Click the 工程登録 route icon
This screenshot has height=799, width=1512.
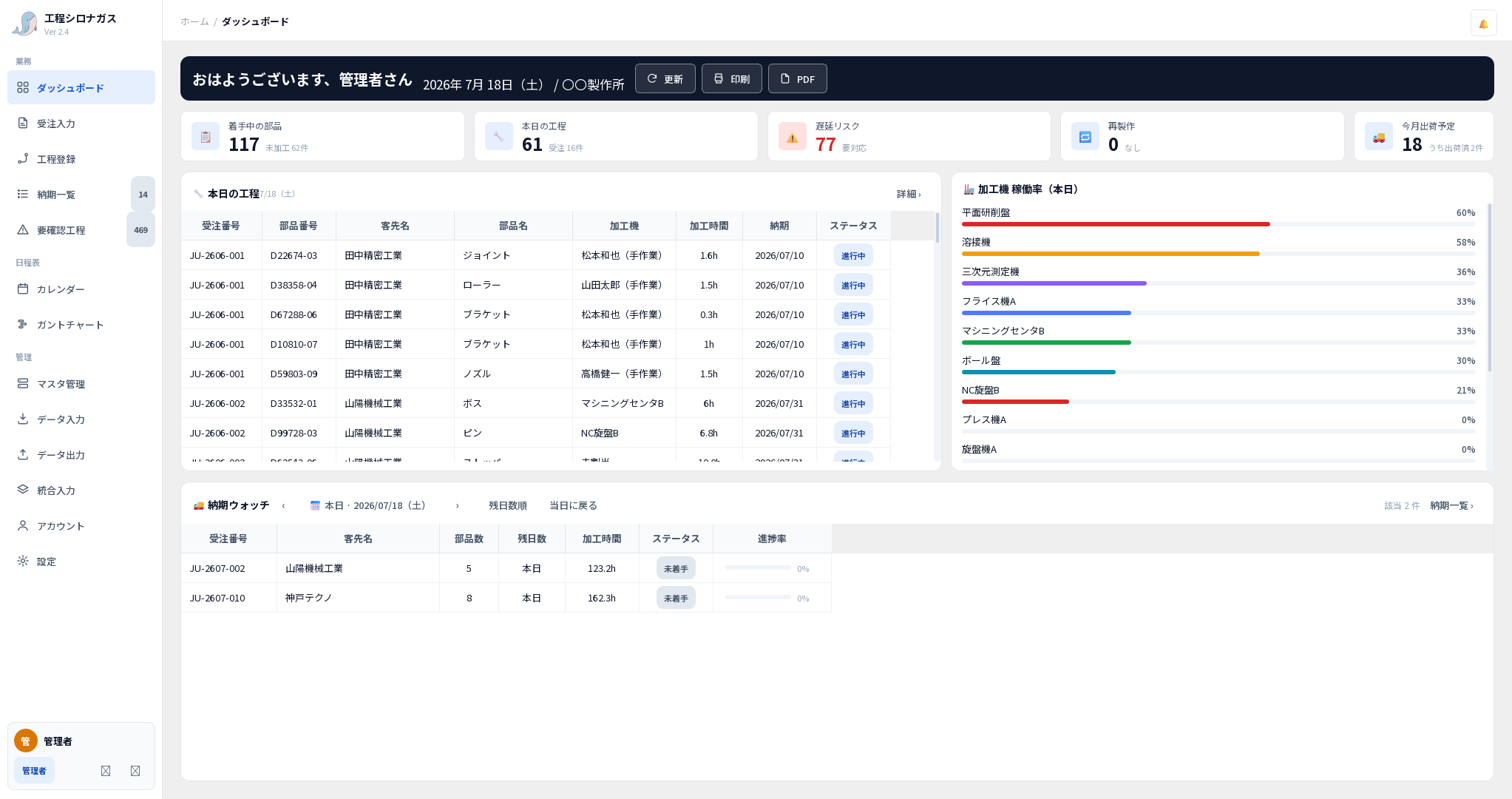(x=23, y=158)
